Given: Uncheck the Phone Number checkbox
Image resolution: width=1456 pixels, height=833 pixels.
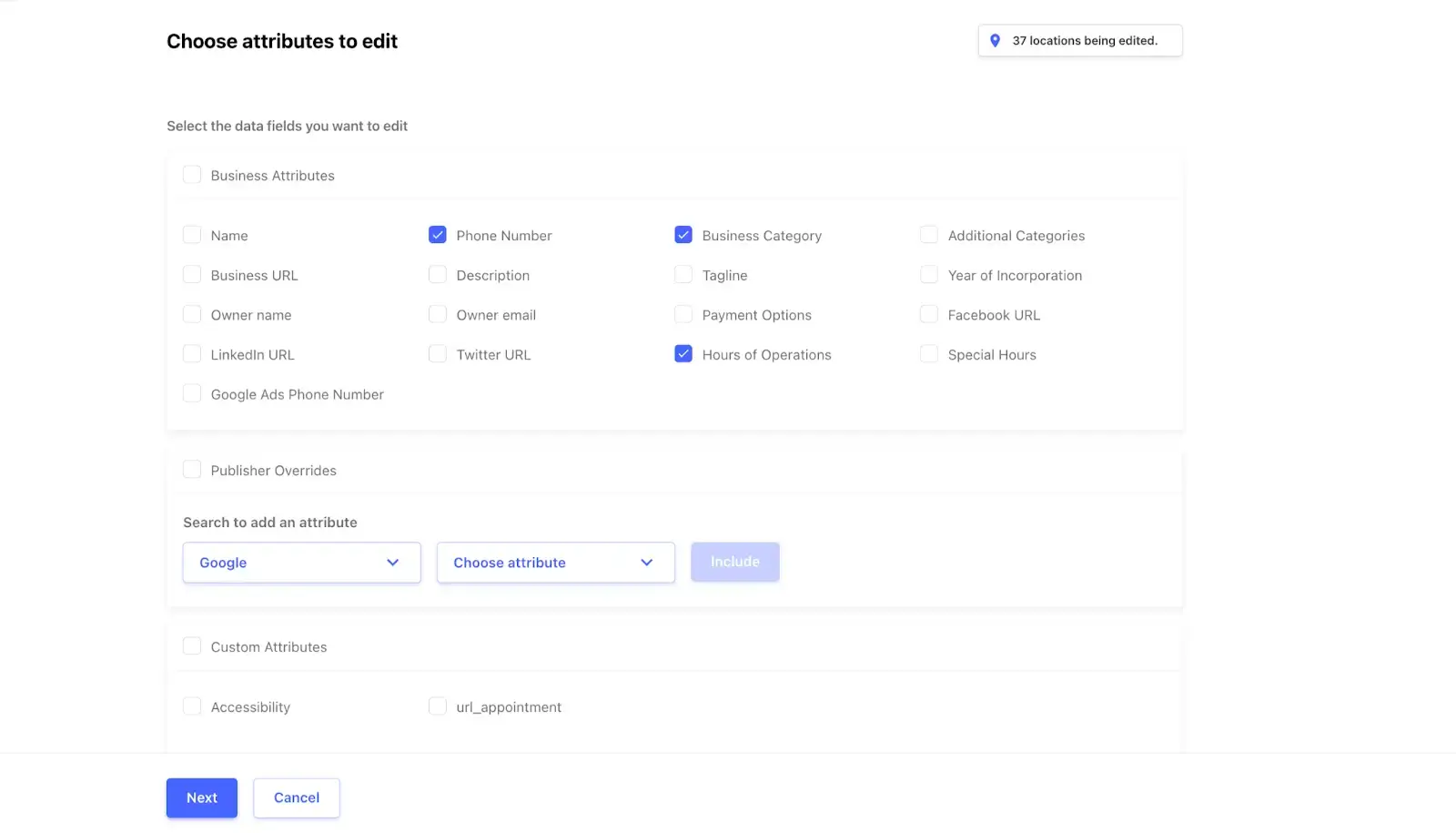Looking at the screenshot, I should pos(438,235).
